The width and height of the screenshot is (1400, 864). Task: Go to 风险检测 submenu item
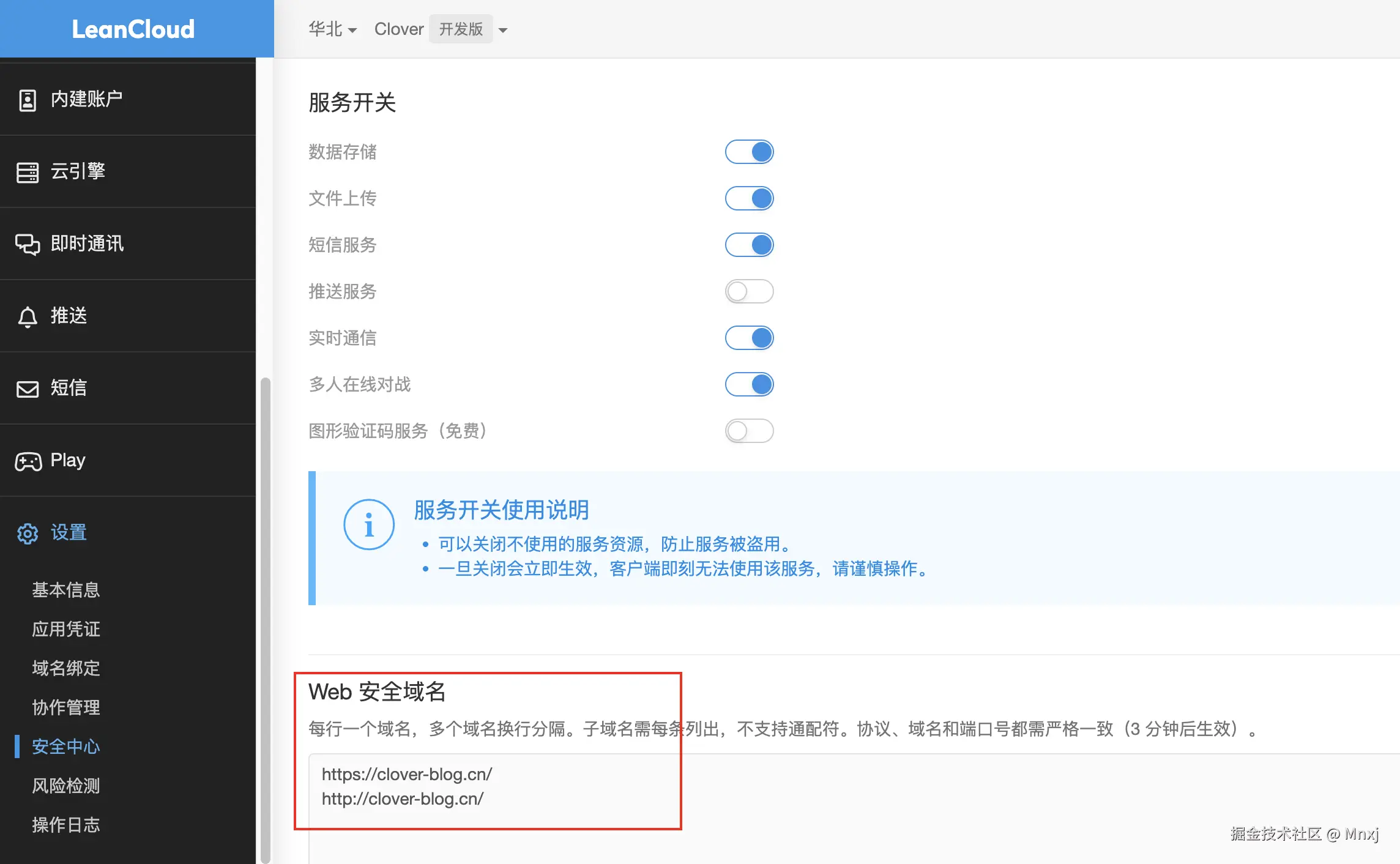(x=66, y=786)
